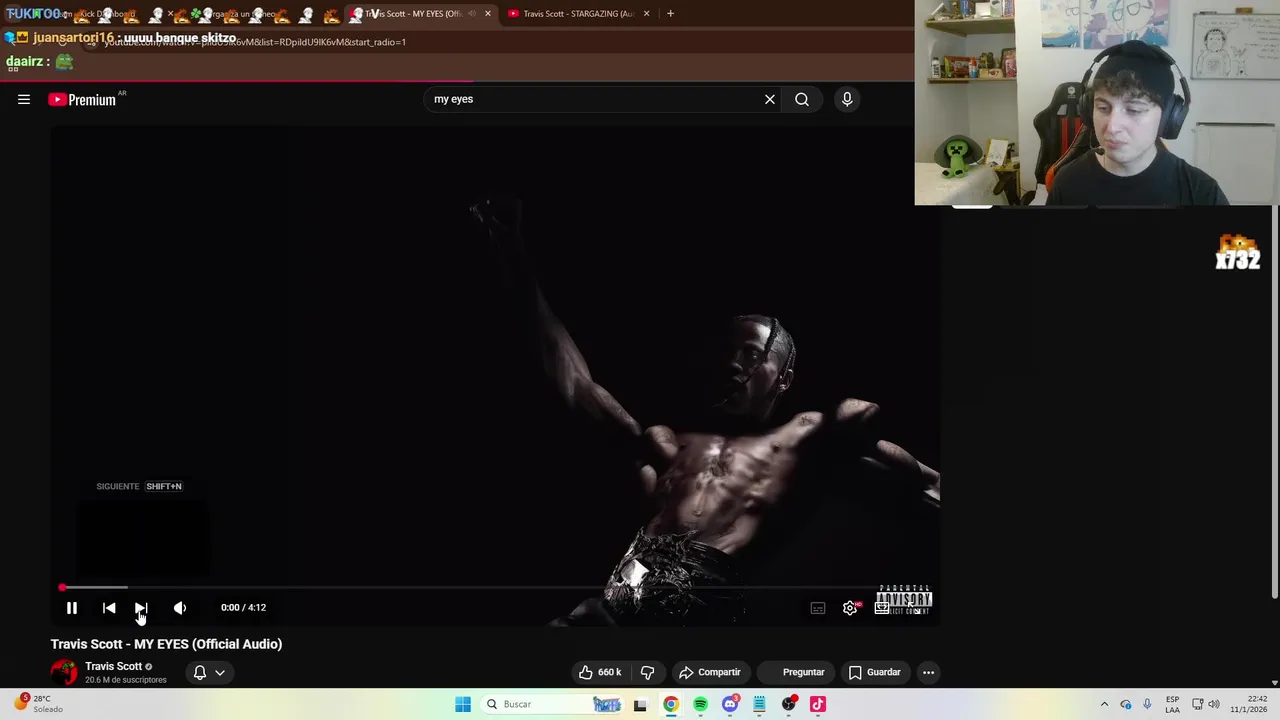Open TikTok from the taskbar

tap(818, 704)
